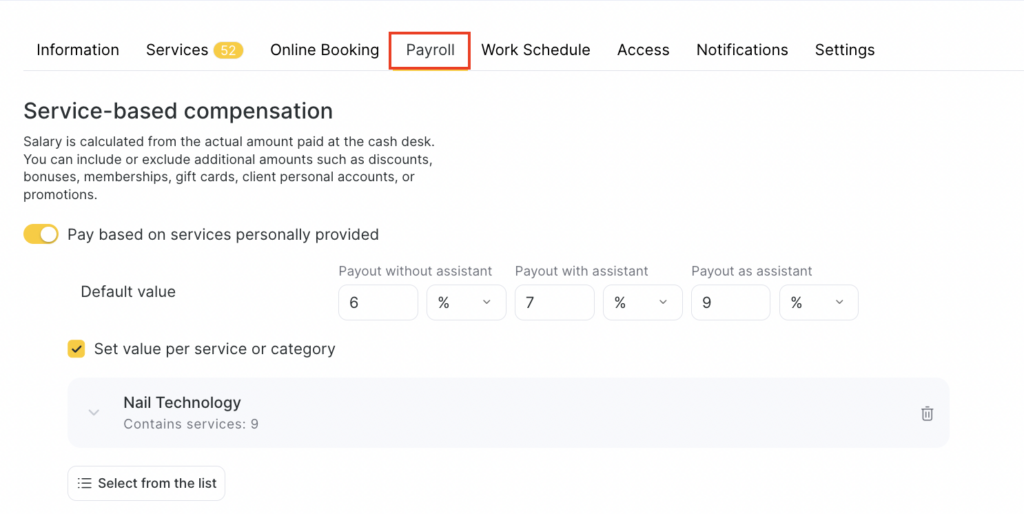Screen dimensions: 1024x514
Task: Open unit dropdown for Payout as assistant
Action: click(x=818, y=303)
